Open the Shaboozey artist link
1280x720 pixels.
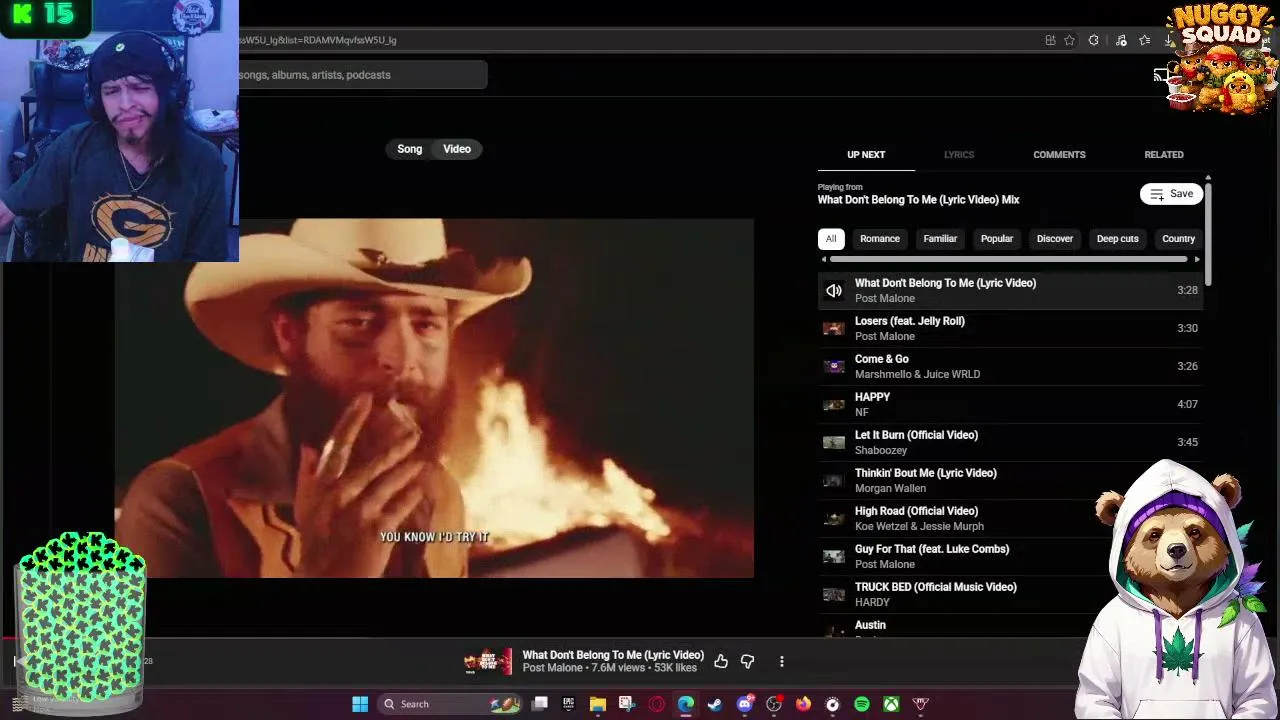881,450
